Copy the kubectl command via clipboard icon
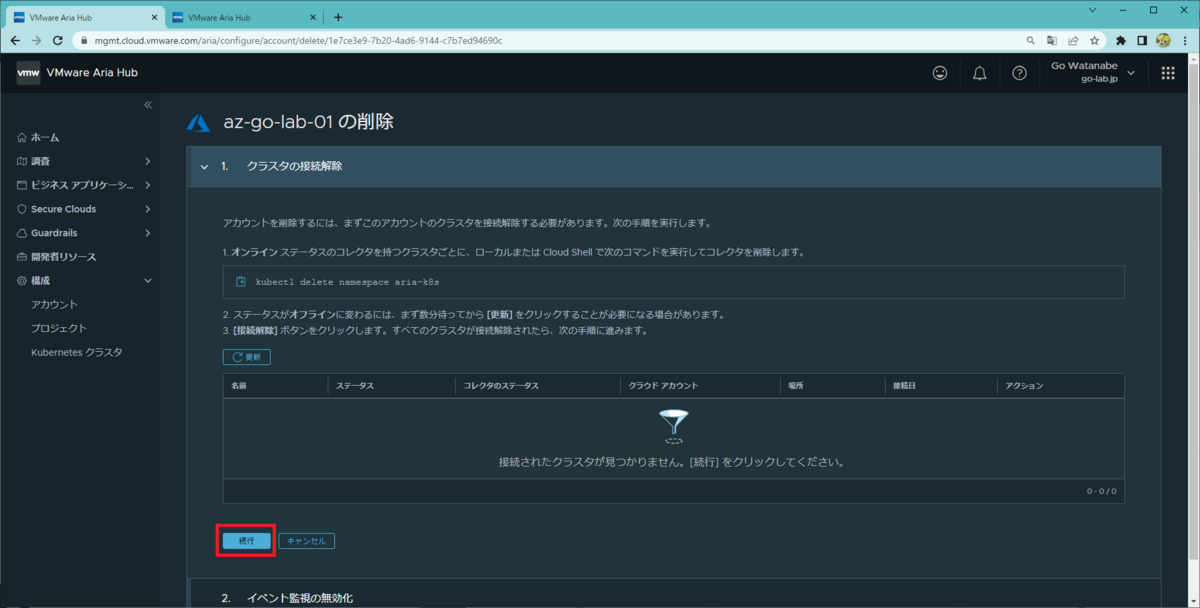 point(241,282)
